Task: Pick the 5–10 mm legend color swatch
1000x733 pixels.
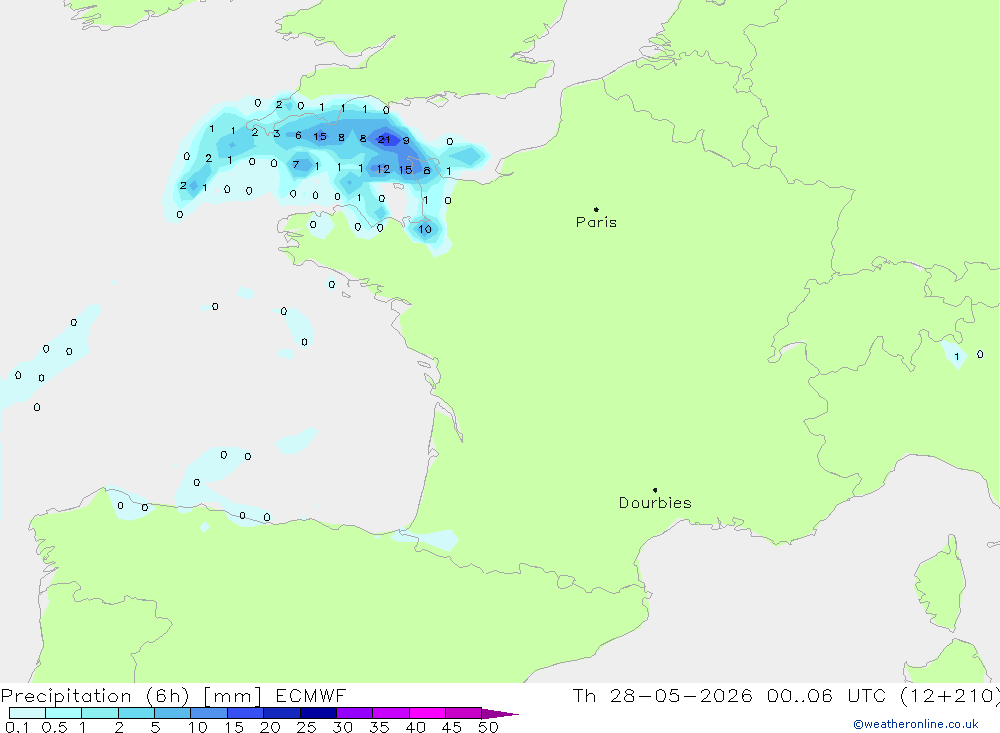Action: pos(173,713)
